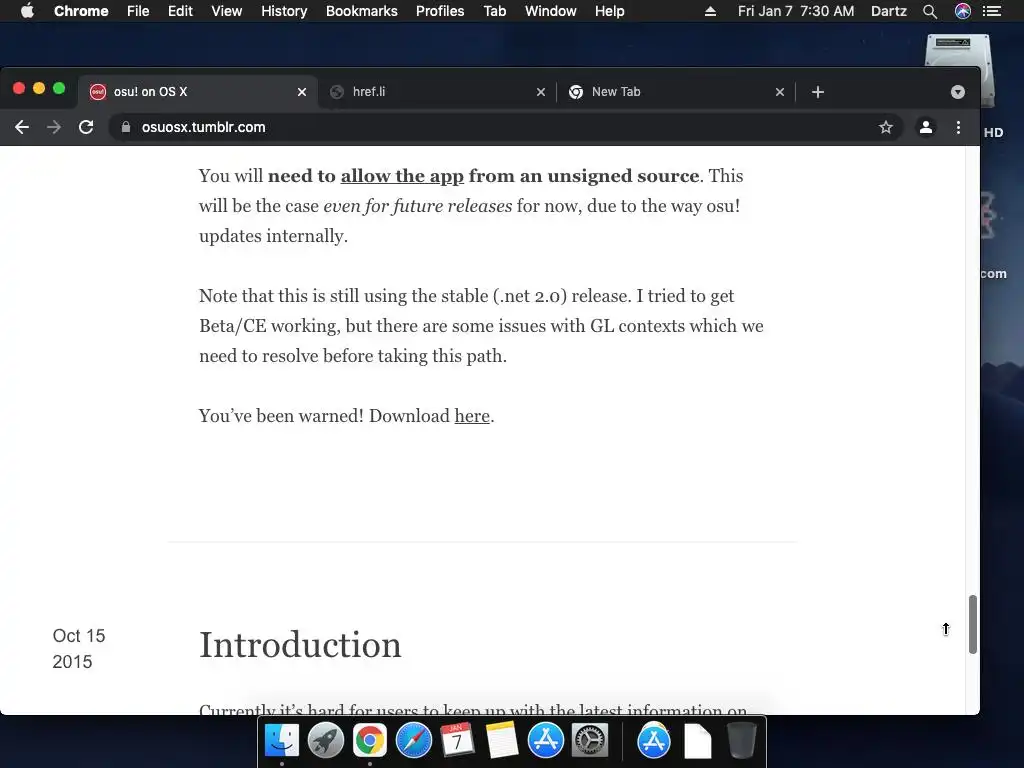Open Calendar from the Dock
Screen dimensions: 1024x768
coord(457,741)
